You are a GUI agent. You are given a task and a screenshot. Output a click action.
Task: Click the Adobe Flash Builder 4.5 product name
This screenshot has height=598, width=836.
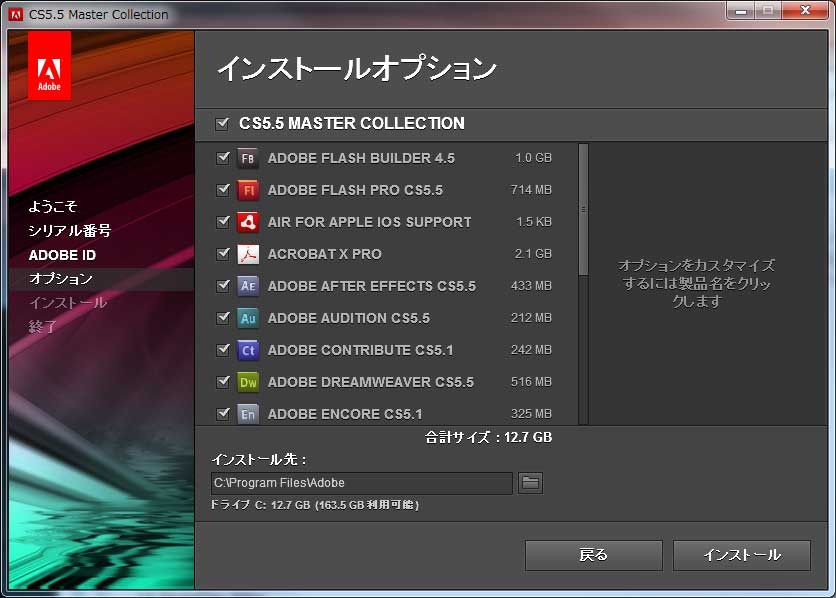tap(361, 158)
